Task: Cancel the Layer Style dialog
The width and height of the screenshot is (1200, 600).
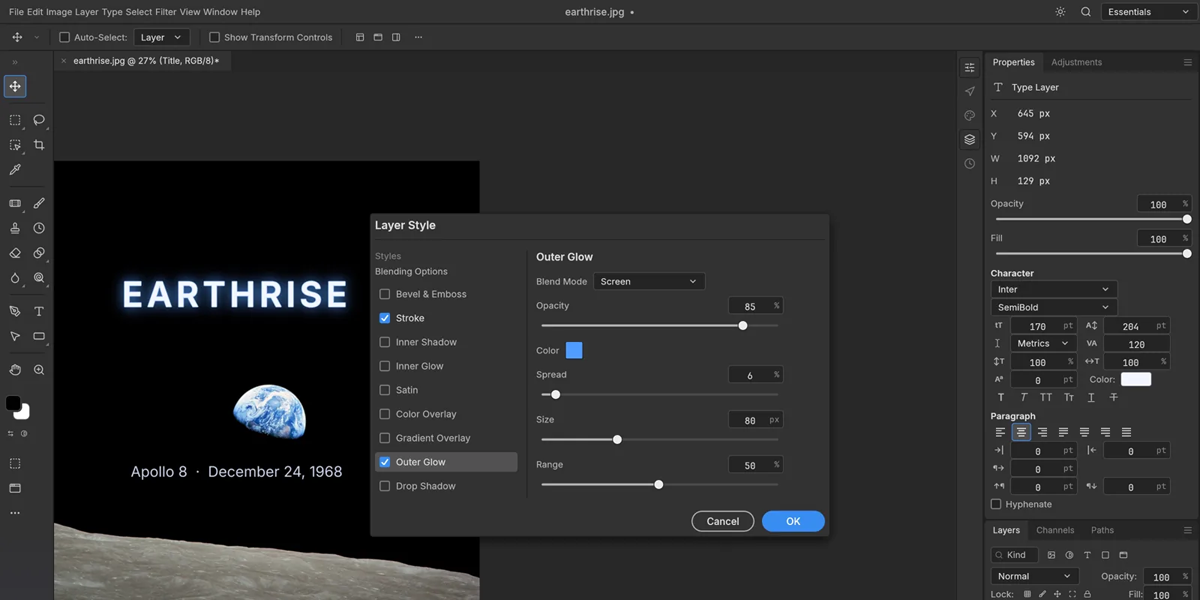Action: pos(723,521)
